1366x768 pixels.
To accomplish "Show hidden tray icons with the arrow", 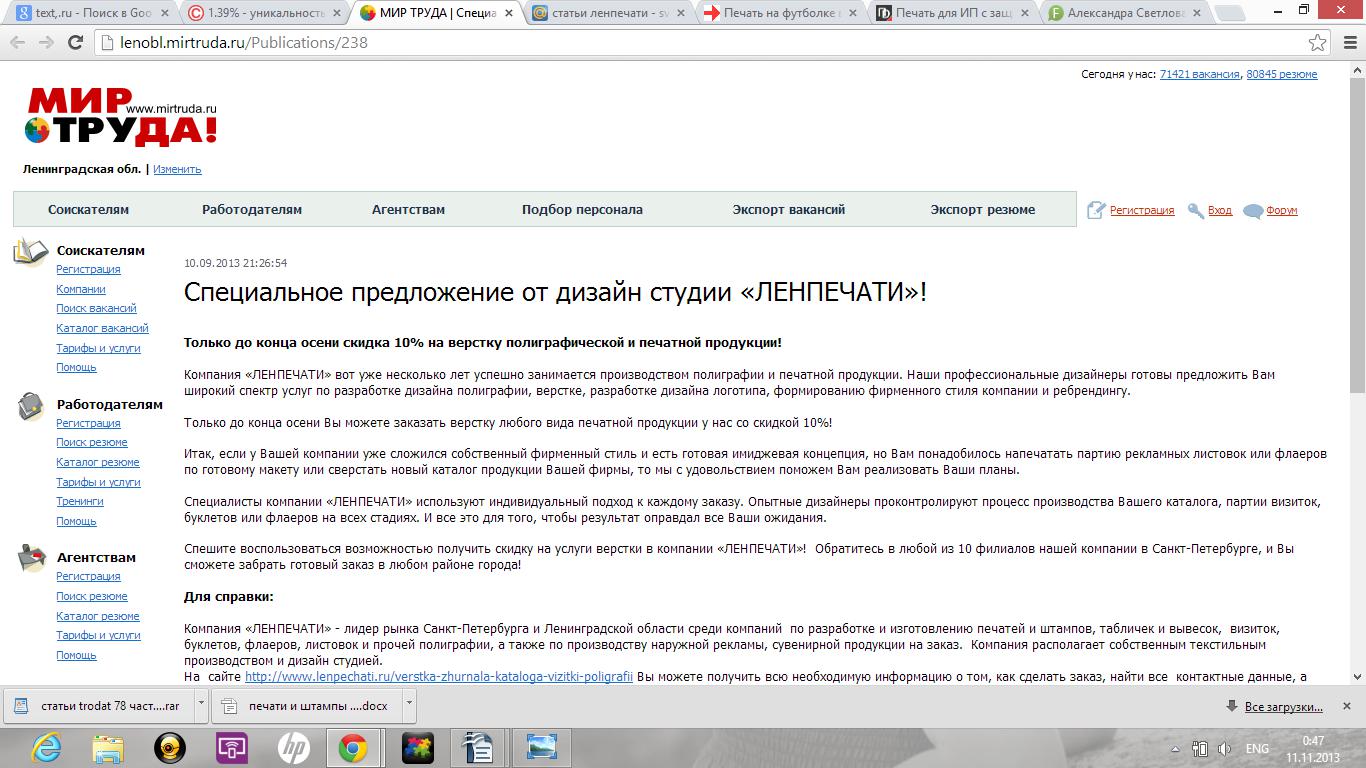I will pos(1174,749).
